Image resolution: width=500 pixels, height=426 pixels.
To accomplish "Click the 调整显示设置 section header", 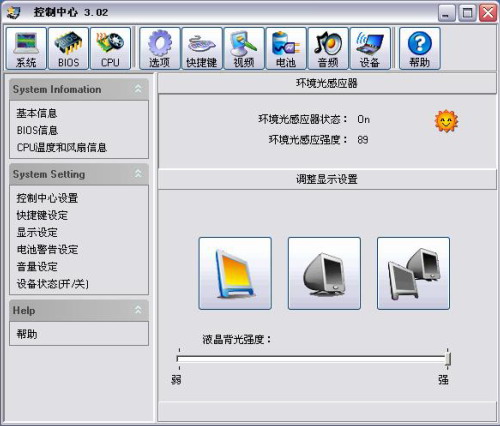I will pyautogui.click(x=327, y=179).
